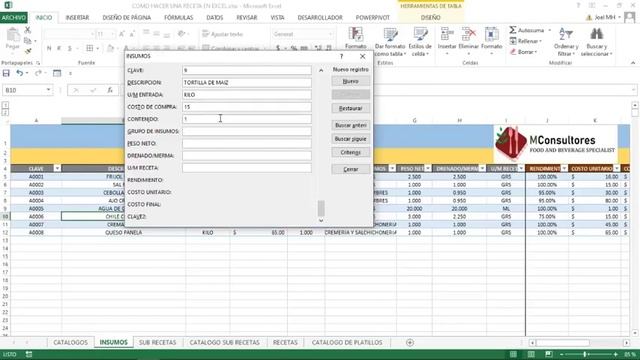640x360 pixels.
Task: Click the Insertar cells icon
Action: coord(447,34)
